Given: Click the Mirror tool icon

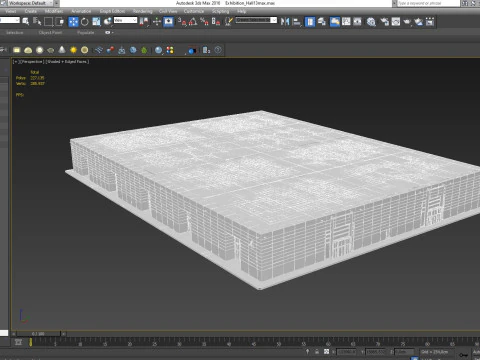Looking at the screenshot, I should pos(285,22).
